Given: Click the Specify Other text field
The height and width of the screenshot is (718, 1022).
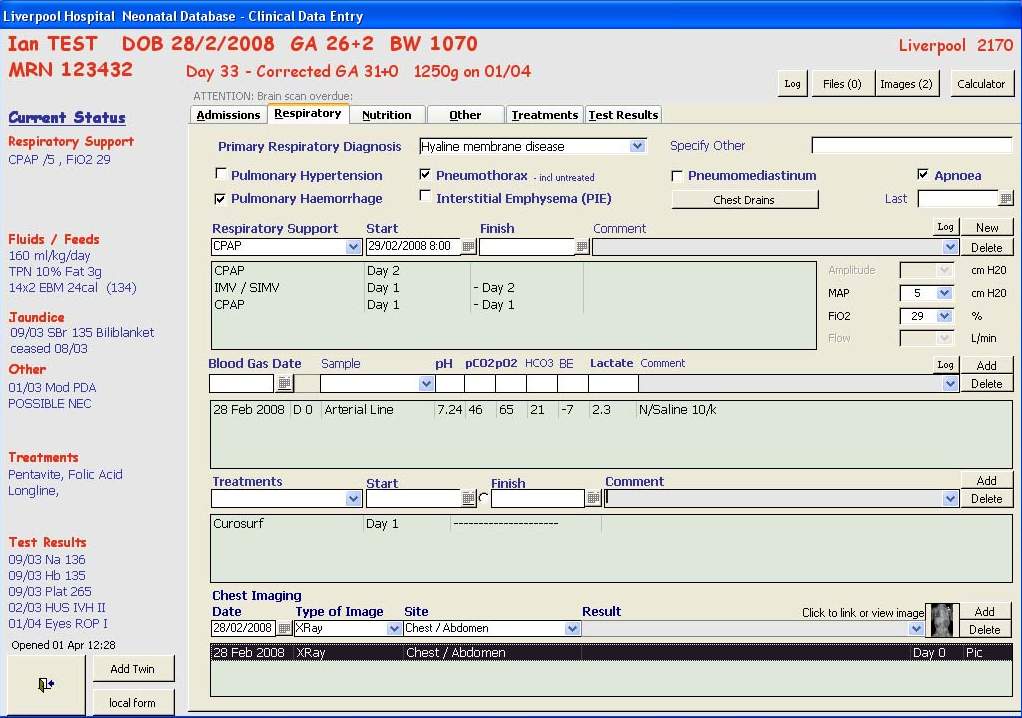Looking at the screenshot, I should pos(911,146).
